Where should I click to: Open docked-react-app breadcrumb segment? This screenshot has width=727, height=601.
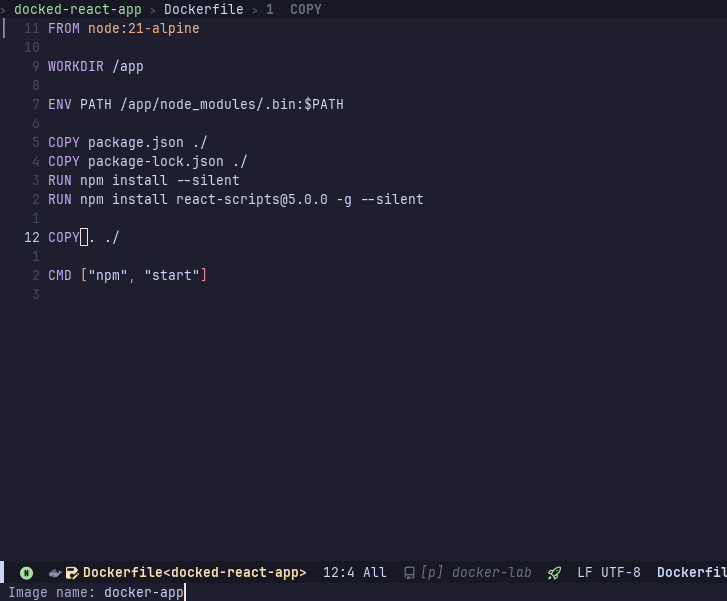tap(78, 9)
